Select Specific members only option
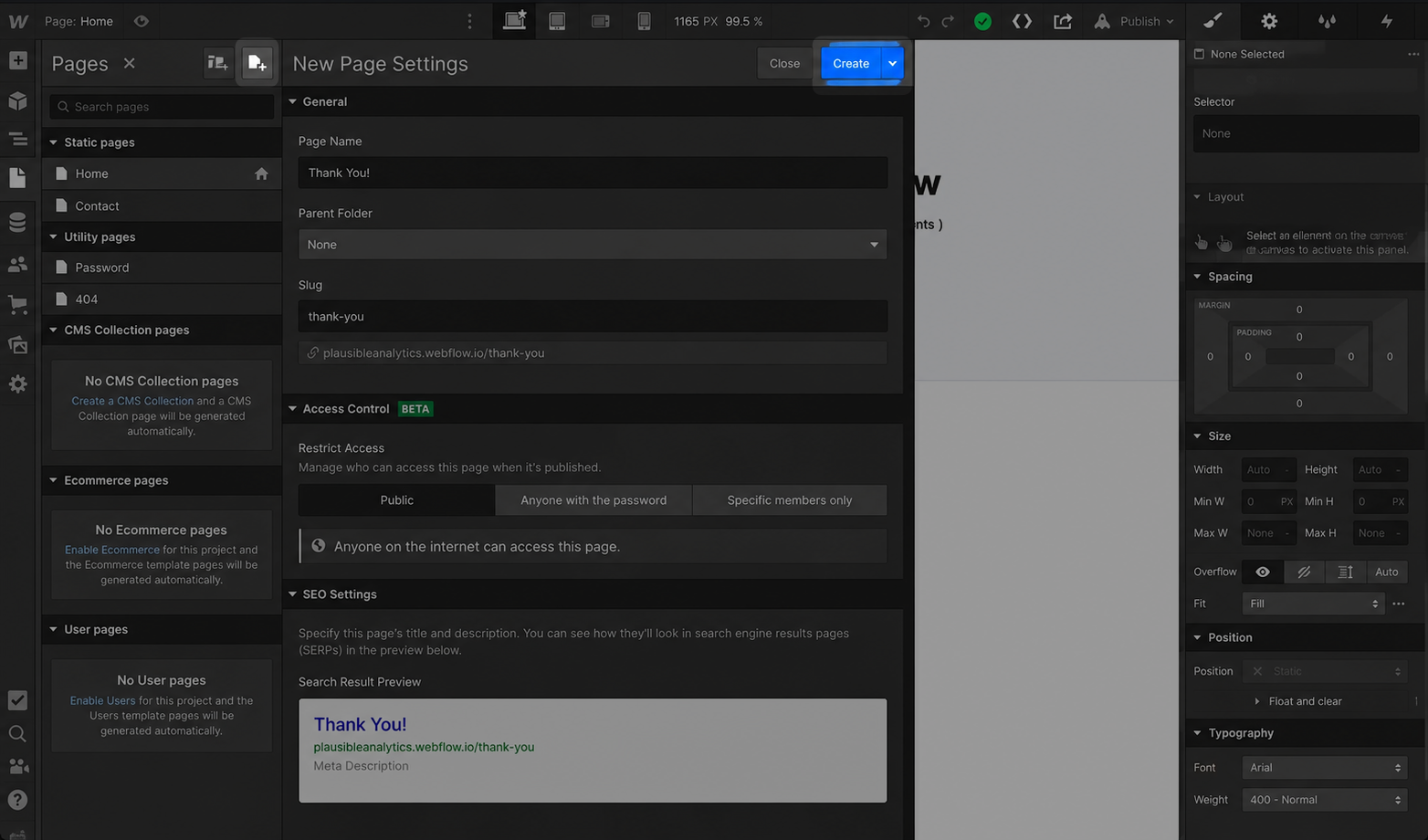Viewport: 1428px width, 840px height. pos(790,499)
